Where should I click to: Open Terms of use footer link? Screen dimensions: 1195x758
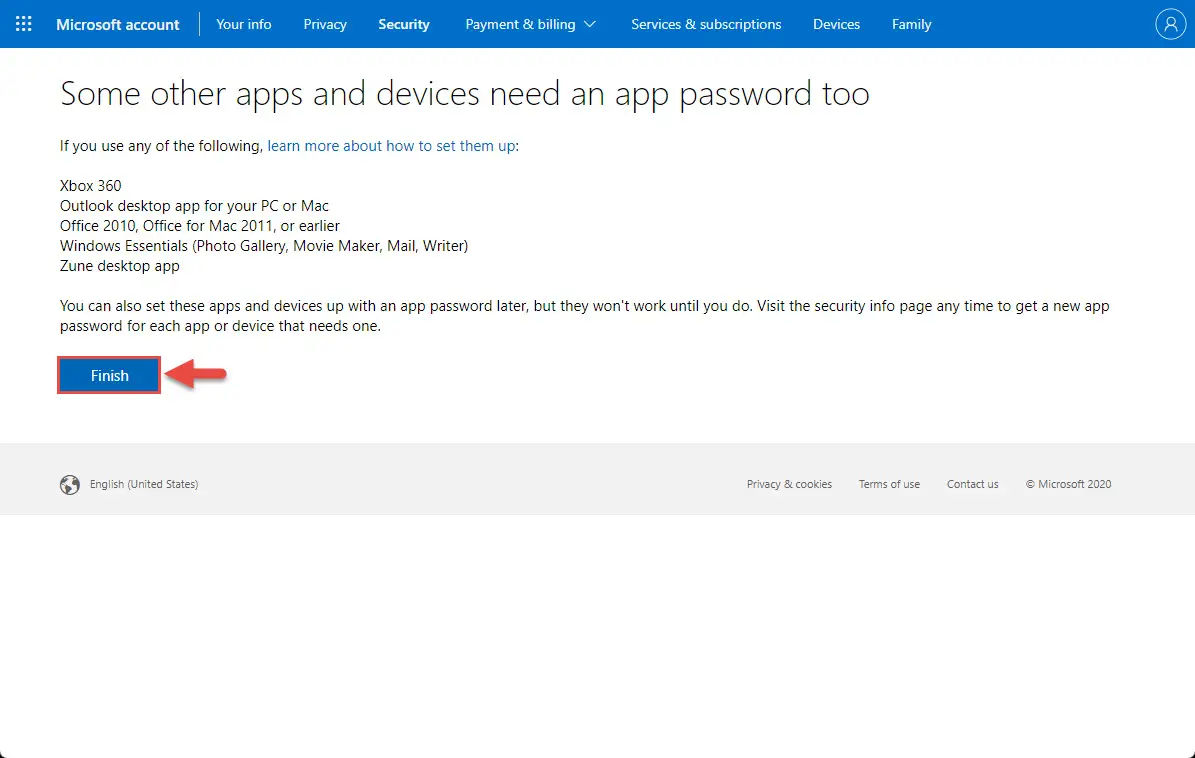(x=889, y=484)
